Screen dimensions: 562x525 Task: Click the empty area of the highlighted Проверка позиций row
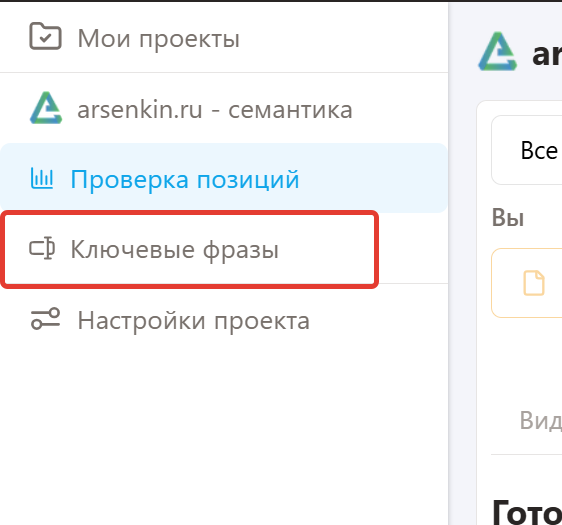coord(373,178)
